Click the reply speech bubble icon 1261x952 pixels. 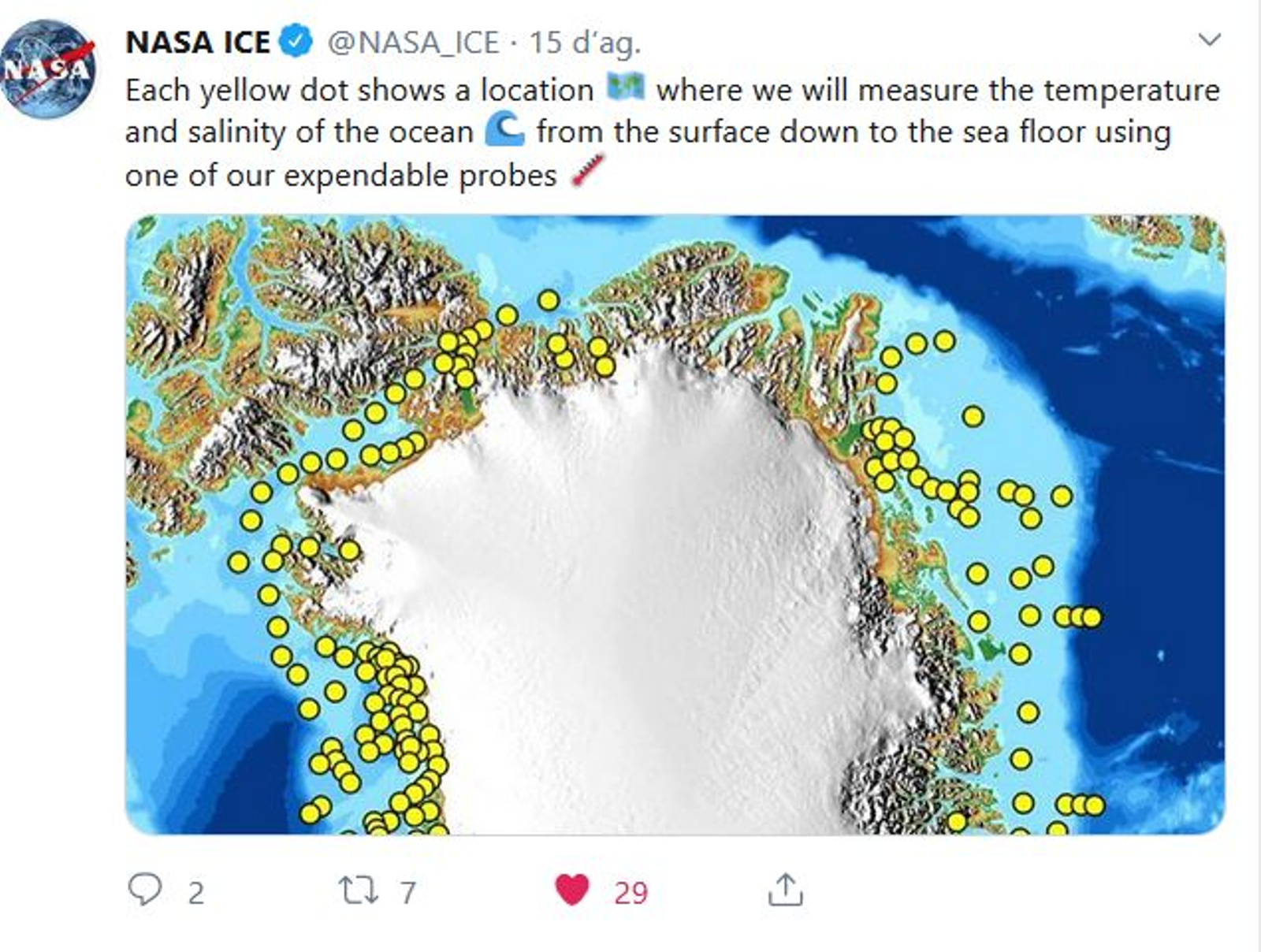(145, 891)
